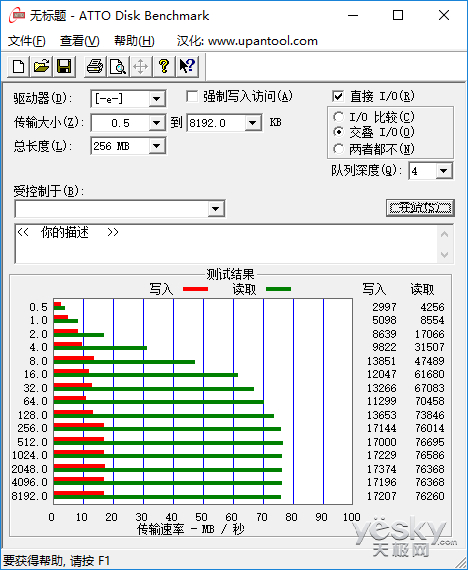This screenshot has width=468, height=570.
Task: Click the ATTO application icon in title bar
Action: (17, 16)
